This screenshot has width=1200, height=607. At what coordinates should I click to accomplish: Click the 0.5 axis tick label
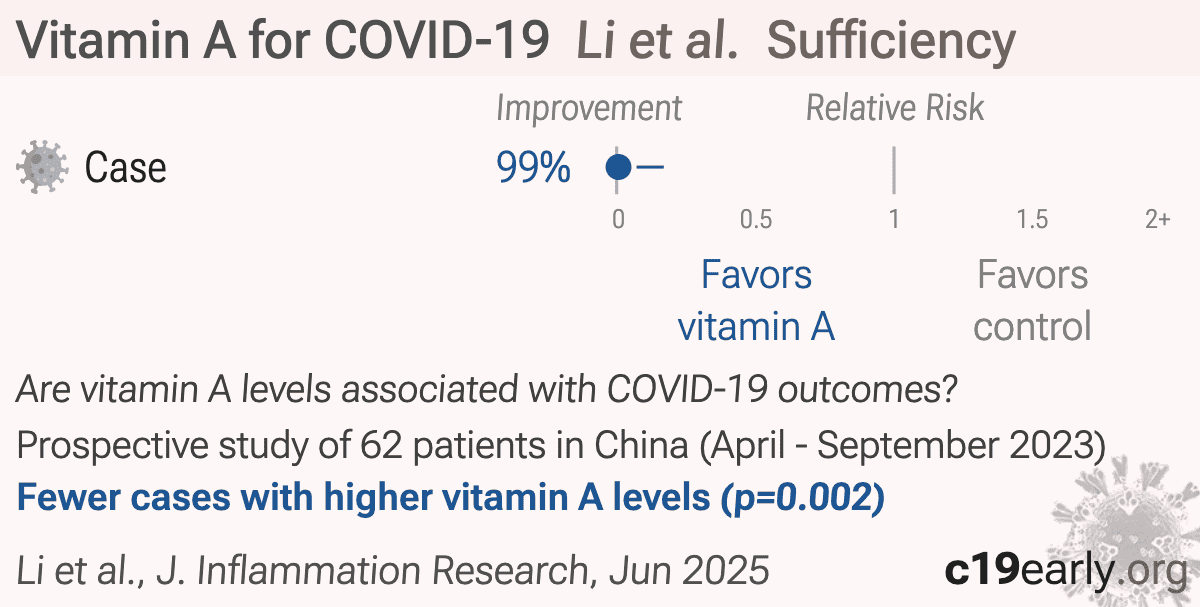755,219
